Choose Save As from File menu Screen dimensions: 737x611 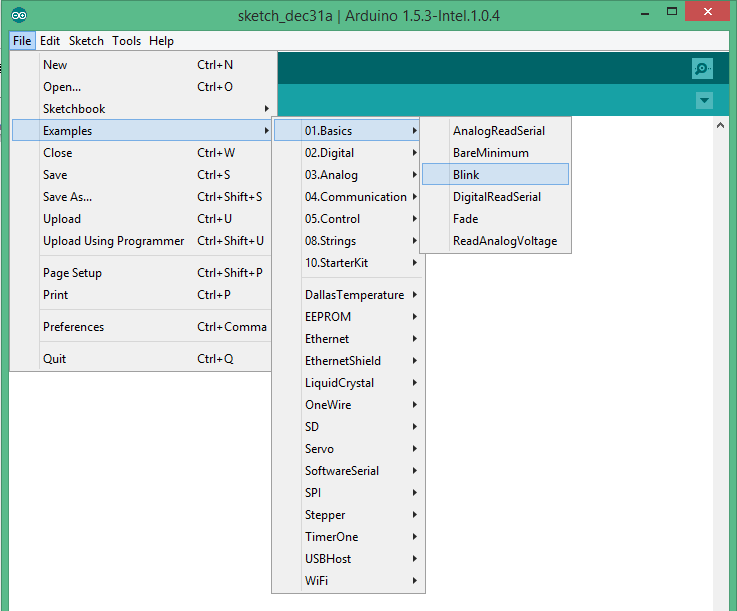click(x=67, y=197)
